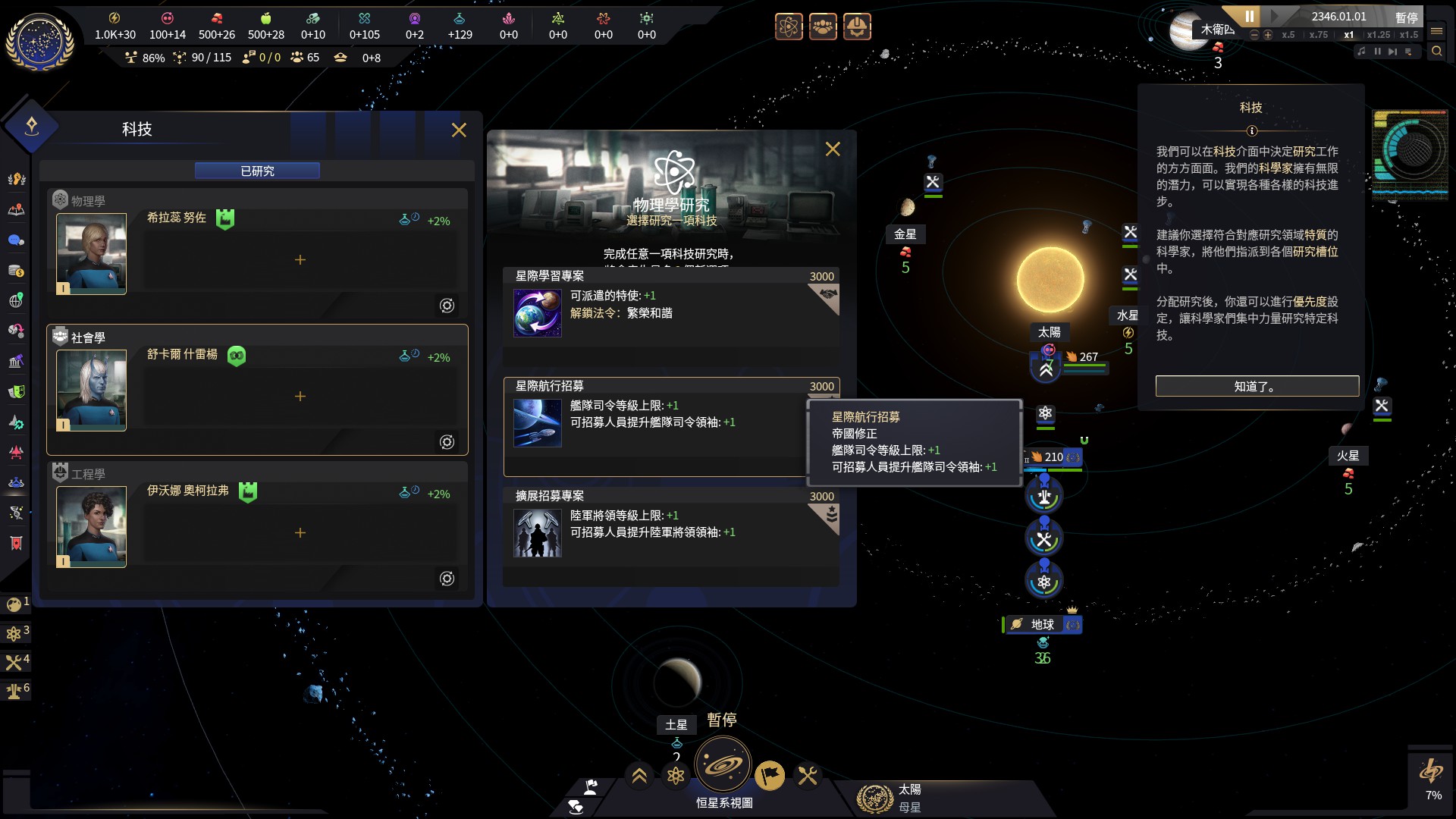Click the search magnifier icon top right
Viewport: 1456px width, 819px height.
pyautogui.click(x=1436, y=52)
